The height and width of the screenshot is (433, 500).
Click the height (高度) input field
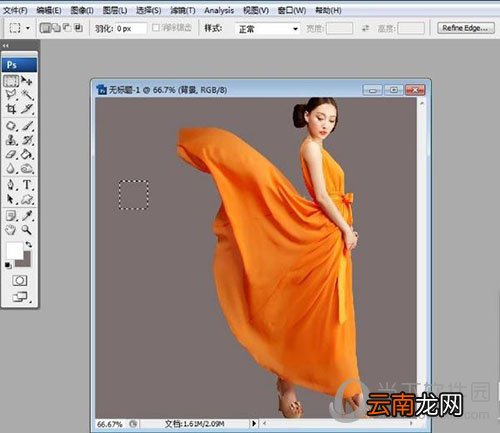411,28
